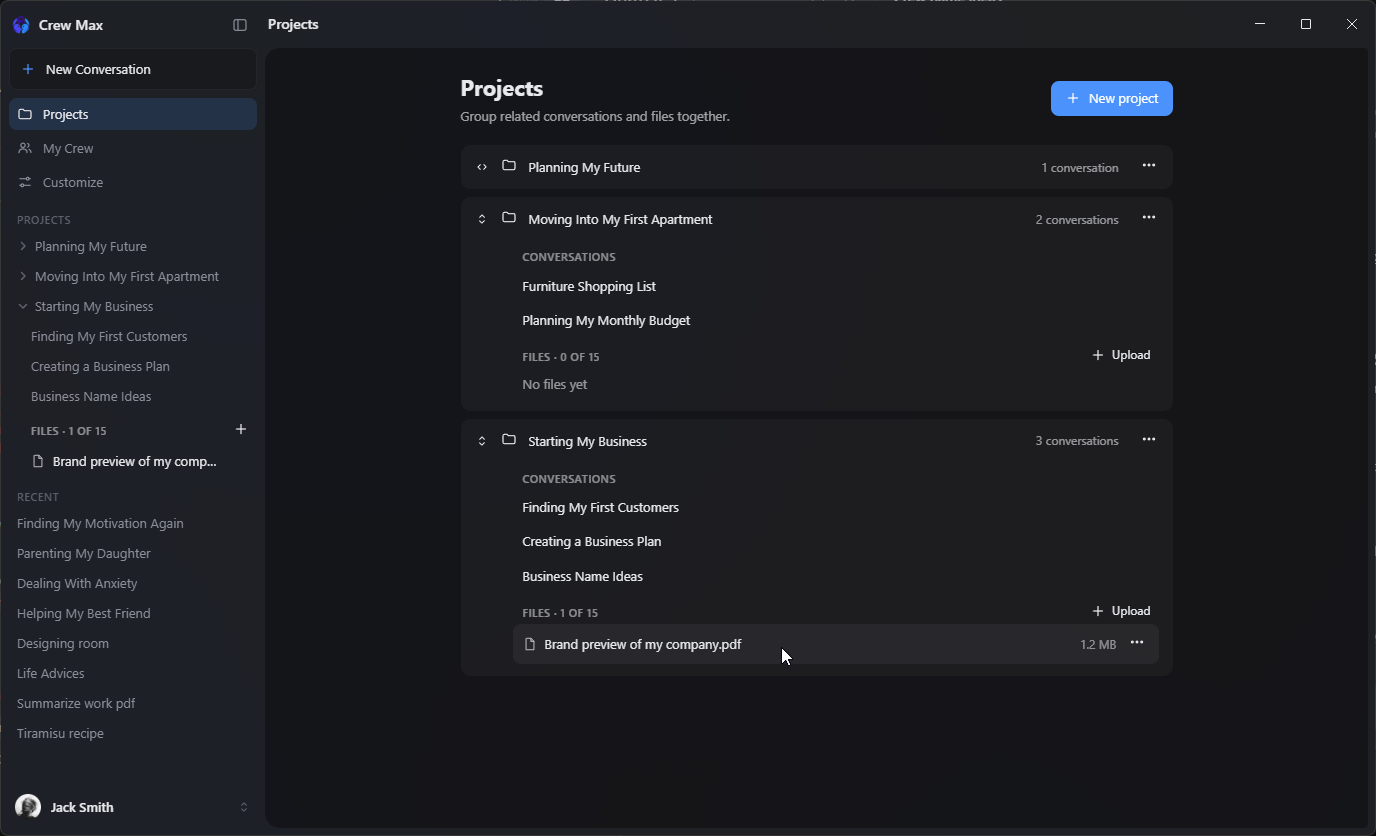Create a New project
Viewport: 1376px width, 836px height.
[x=1112, y=98]
